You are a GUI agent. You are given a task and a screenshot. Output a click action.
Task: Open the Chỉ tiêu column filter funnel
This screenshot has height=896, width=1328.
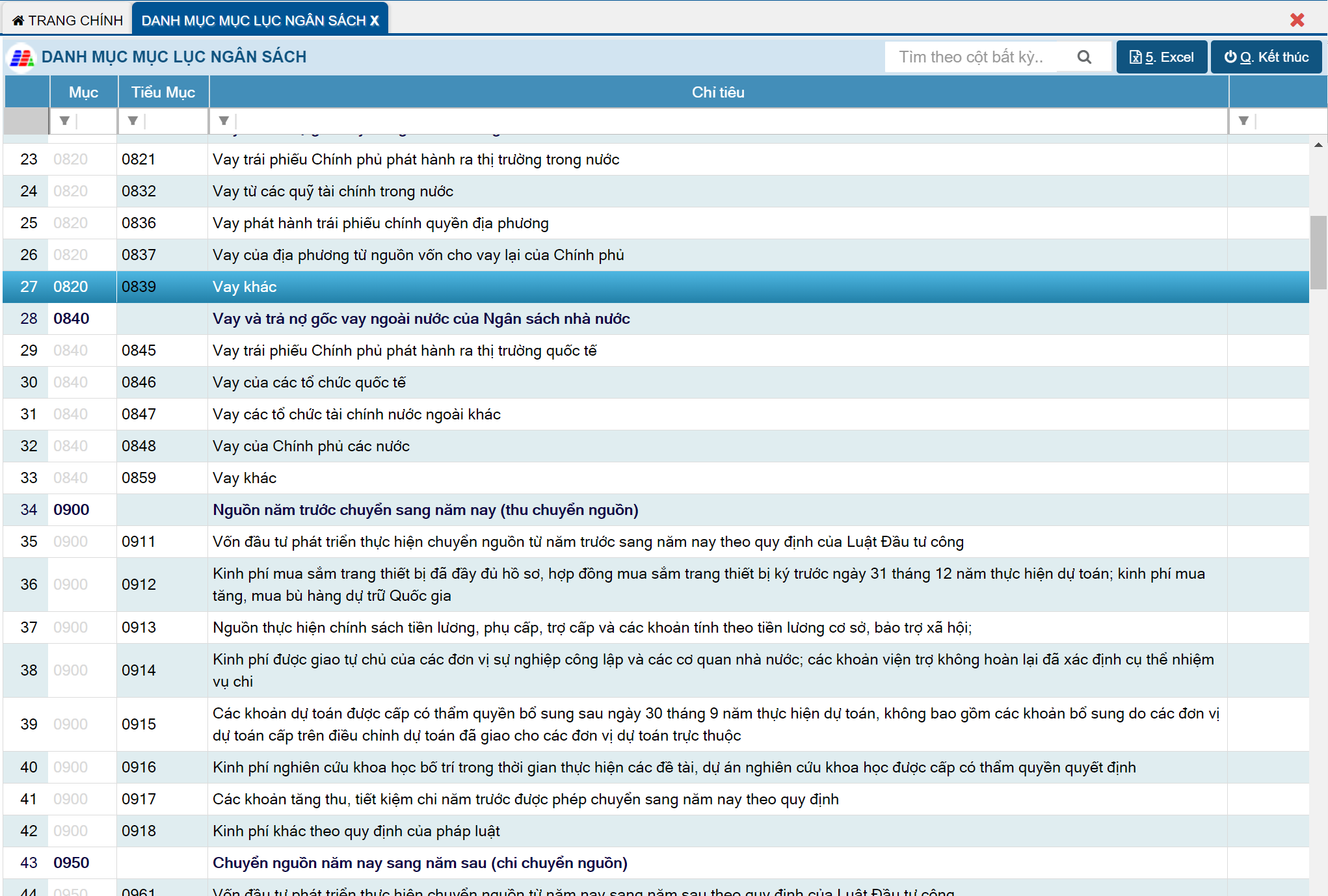pos(224,121)
